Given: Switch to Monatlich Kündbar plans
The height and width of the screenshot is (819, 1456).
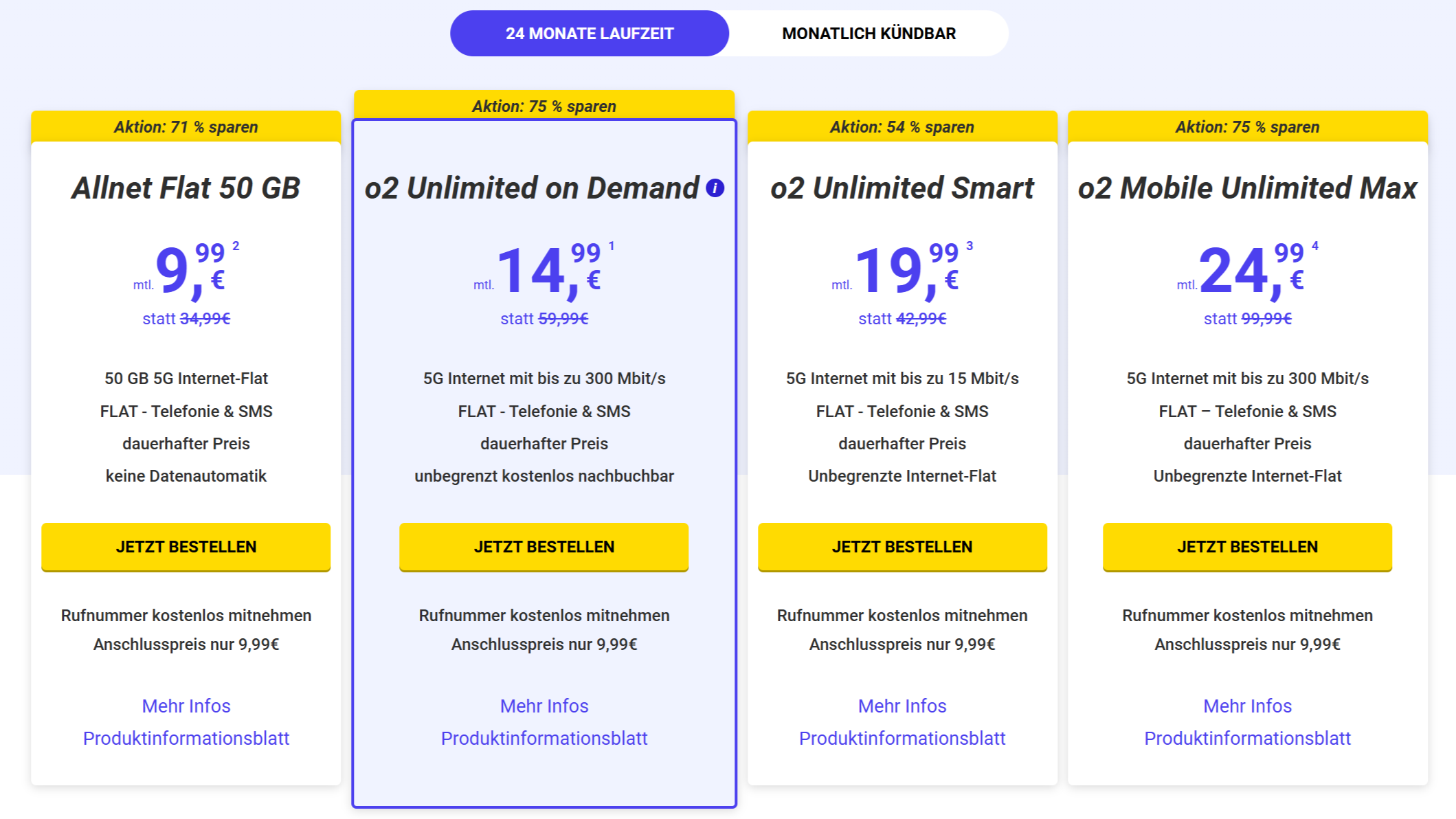Looking at the screenshot, I should 869,33.
